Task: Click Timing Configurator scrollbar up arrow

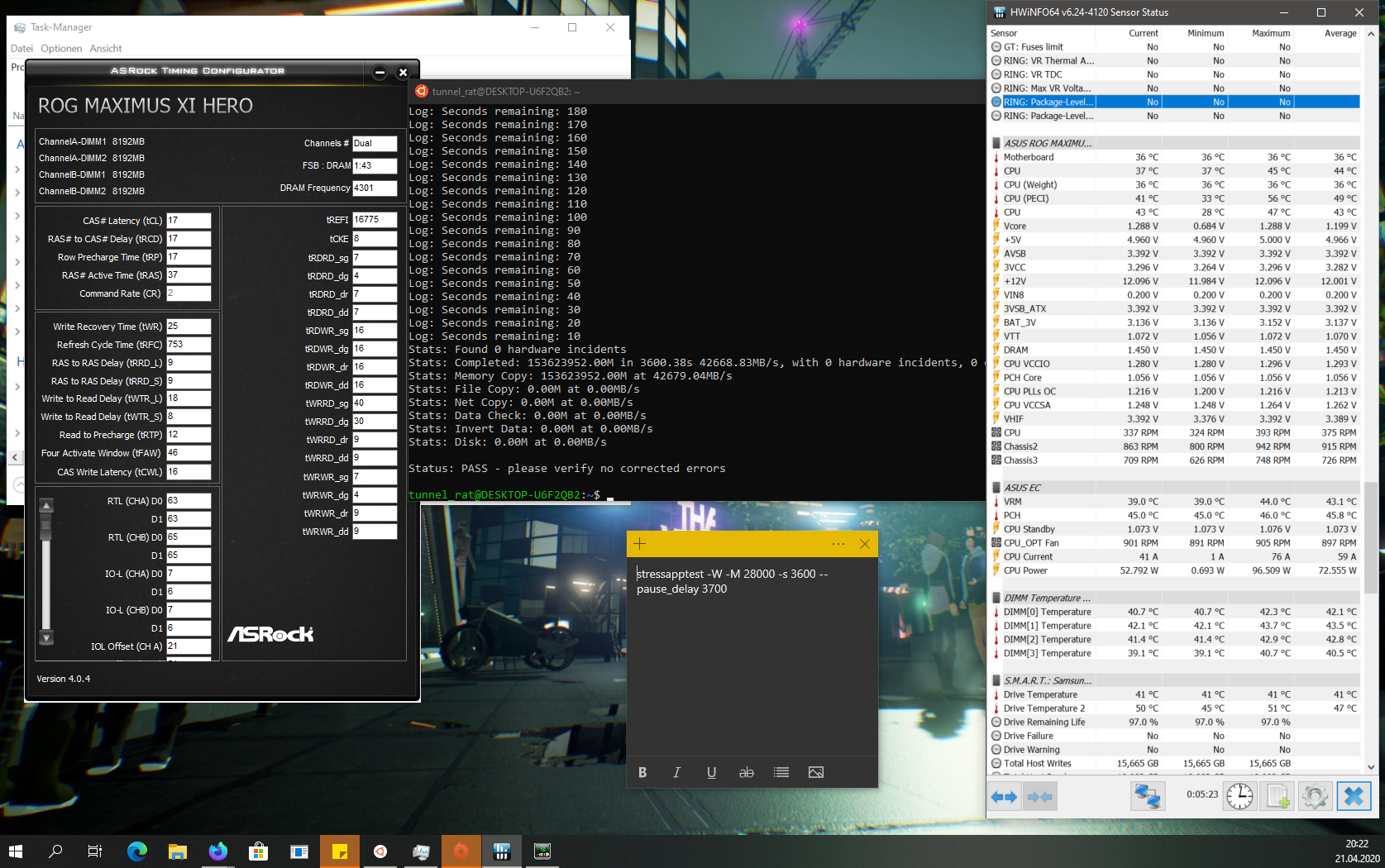Action: point(46,506)
